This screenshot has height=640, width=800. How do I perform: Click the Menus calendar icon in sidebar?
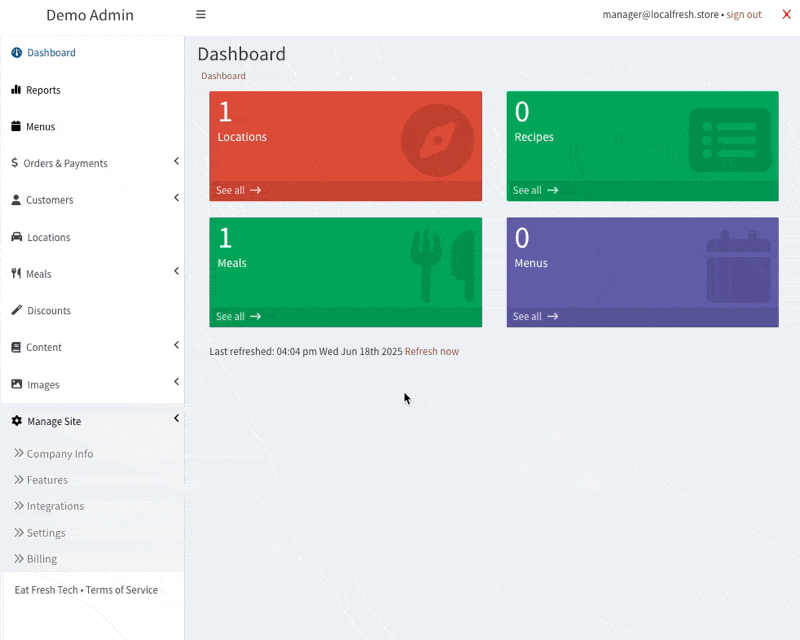(x=16, y=126)
